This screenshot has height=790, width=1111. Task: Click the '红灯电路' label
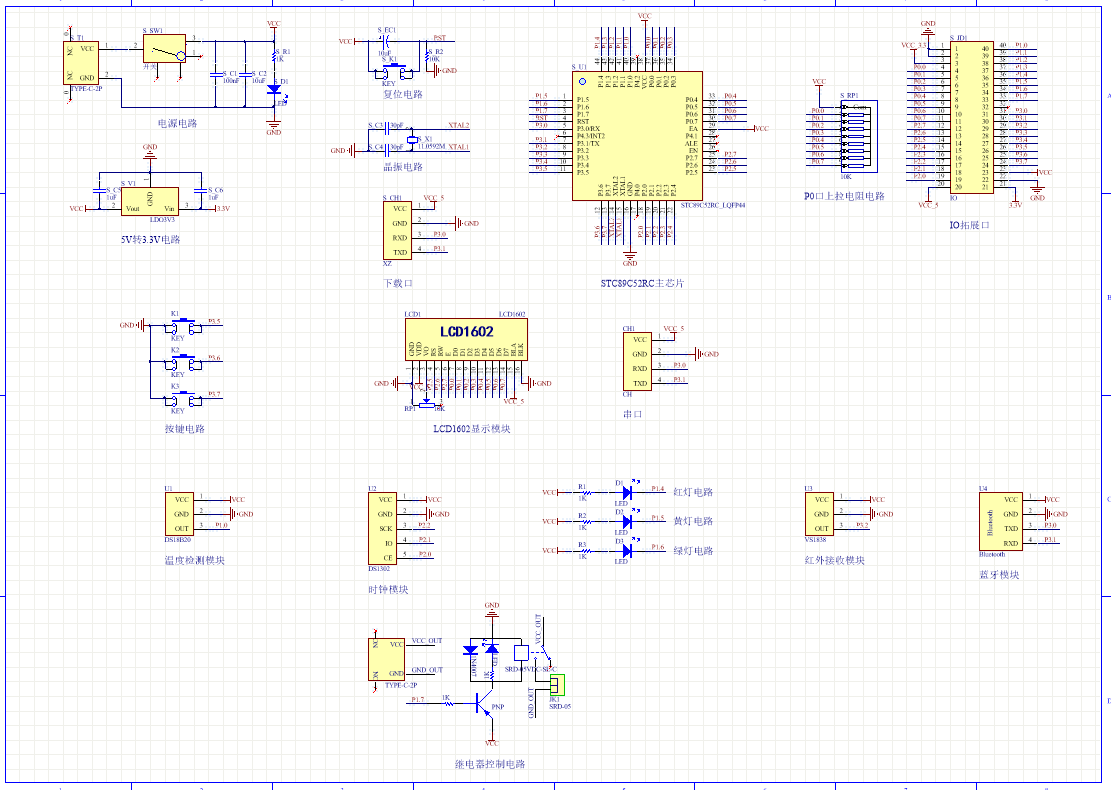click(693, 492)
